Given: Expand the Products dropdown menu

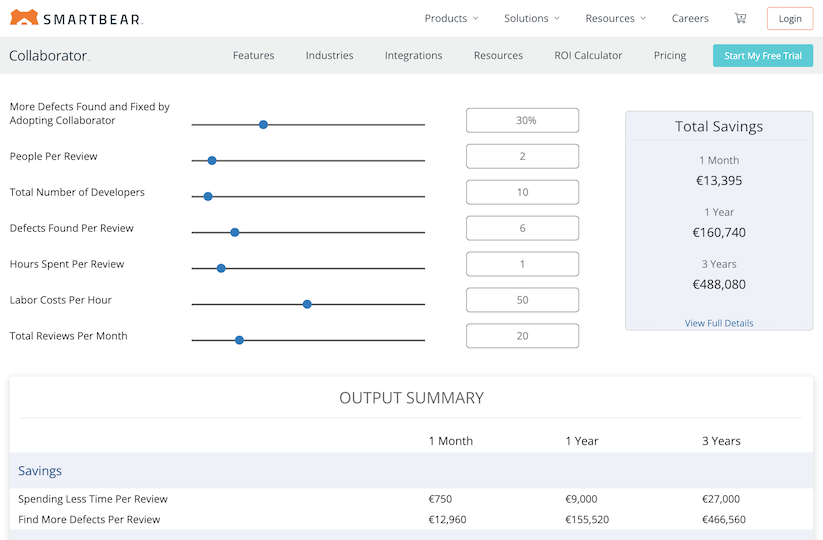Looking at the screenshot, I should click(x=451, y=18).
